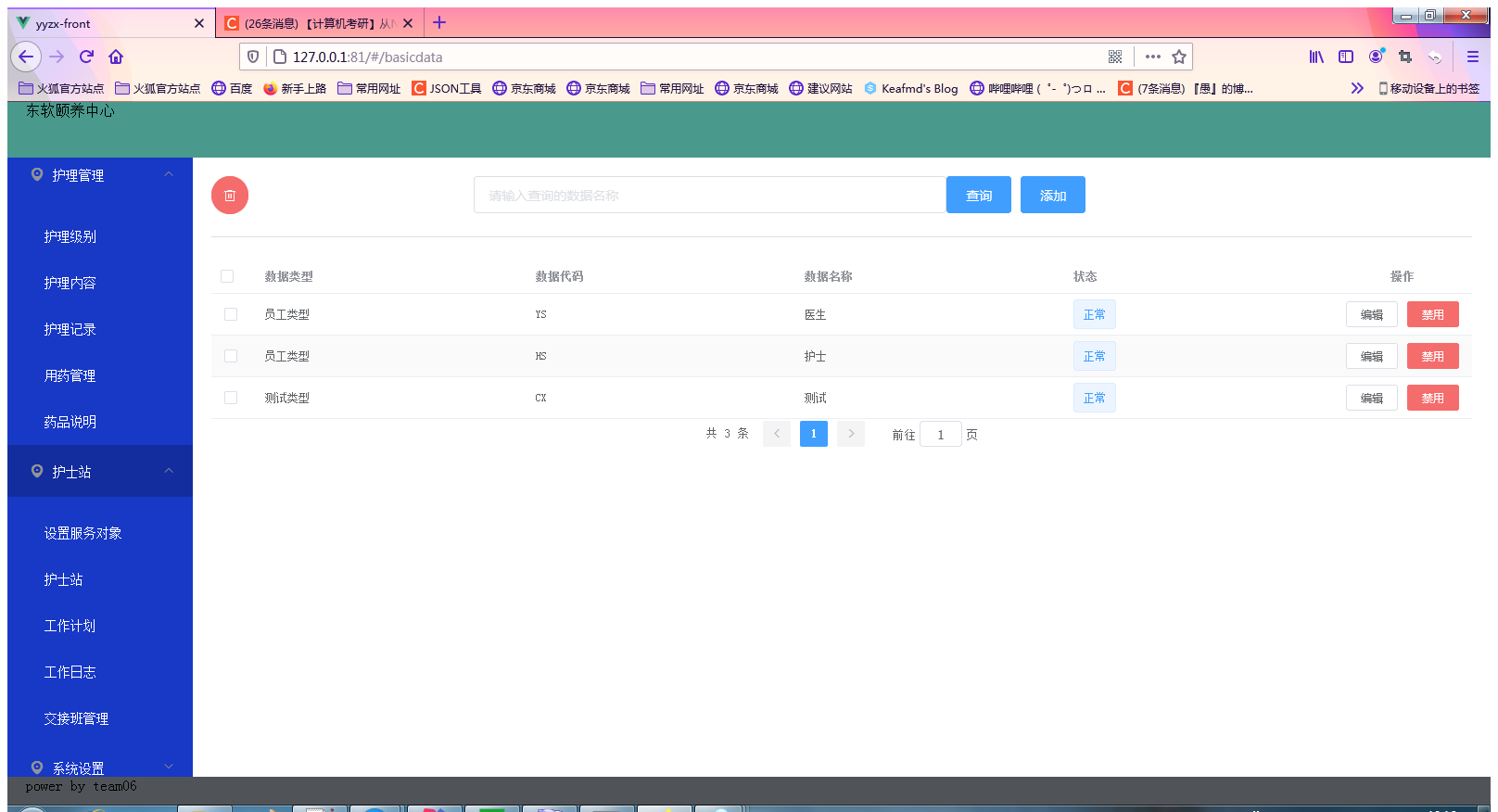Open JSON工具 bookmark

coord(447,88)
